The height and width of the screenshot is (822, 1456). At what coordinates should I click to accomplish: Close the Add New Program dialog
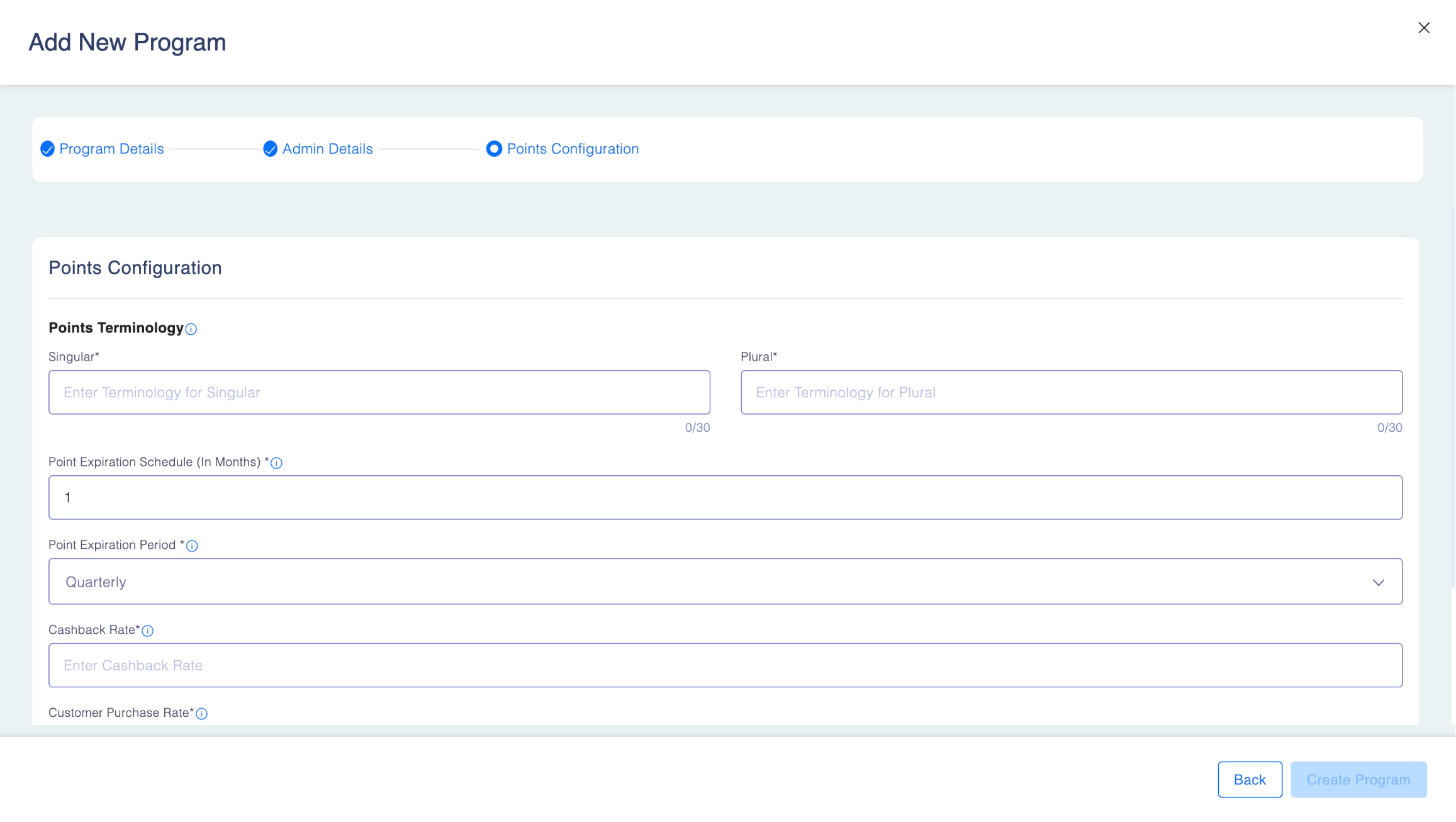point(1424,28)
